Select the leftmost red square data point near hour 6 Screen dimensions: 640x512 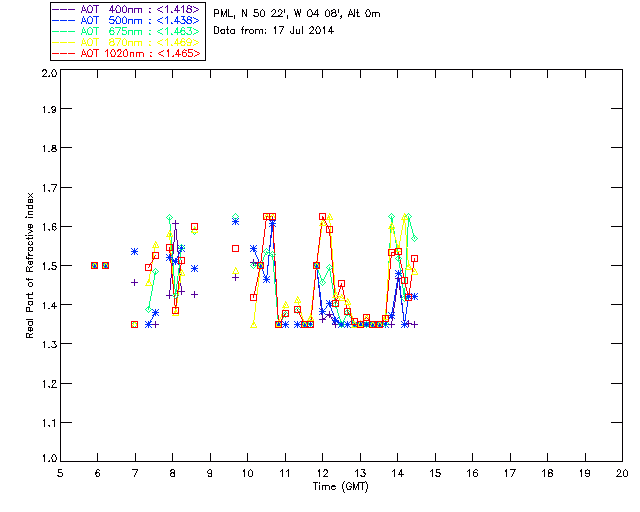[x=94, y=265]
